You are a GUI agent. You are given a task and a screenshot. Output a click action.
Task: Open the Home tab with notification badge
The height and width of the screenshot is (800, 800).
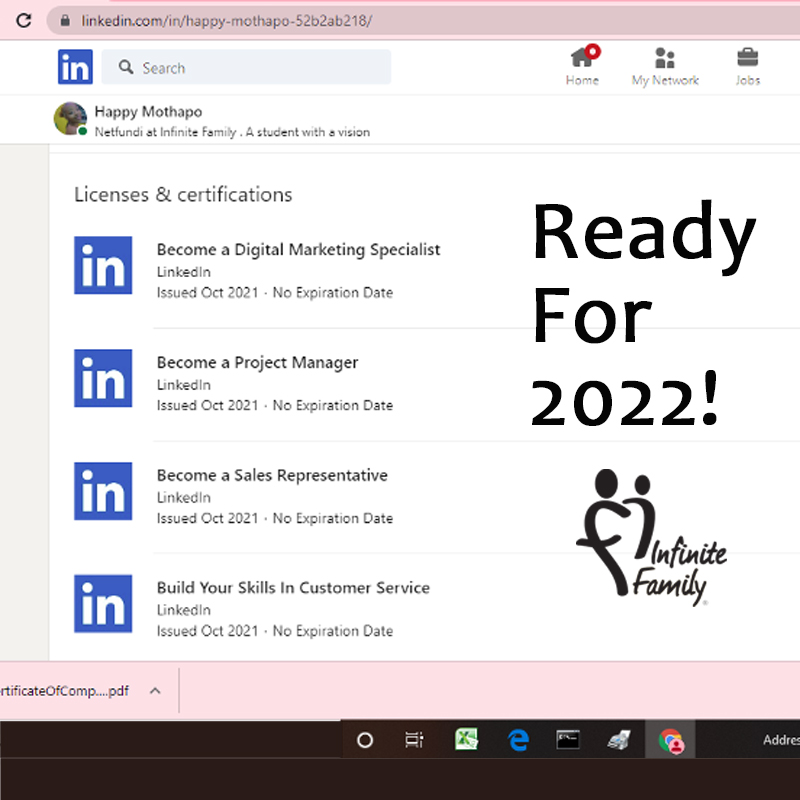coord(582,66)
